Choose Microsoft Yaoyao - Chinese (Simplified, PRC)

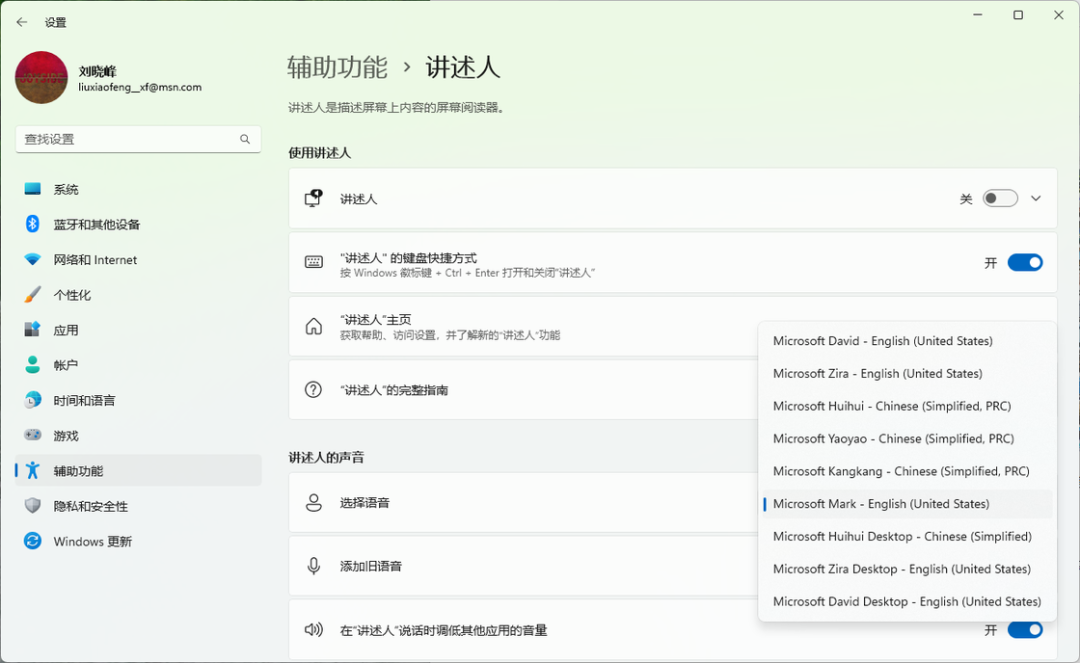[907, 439]
